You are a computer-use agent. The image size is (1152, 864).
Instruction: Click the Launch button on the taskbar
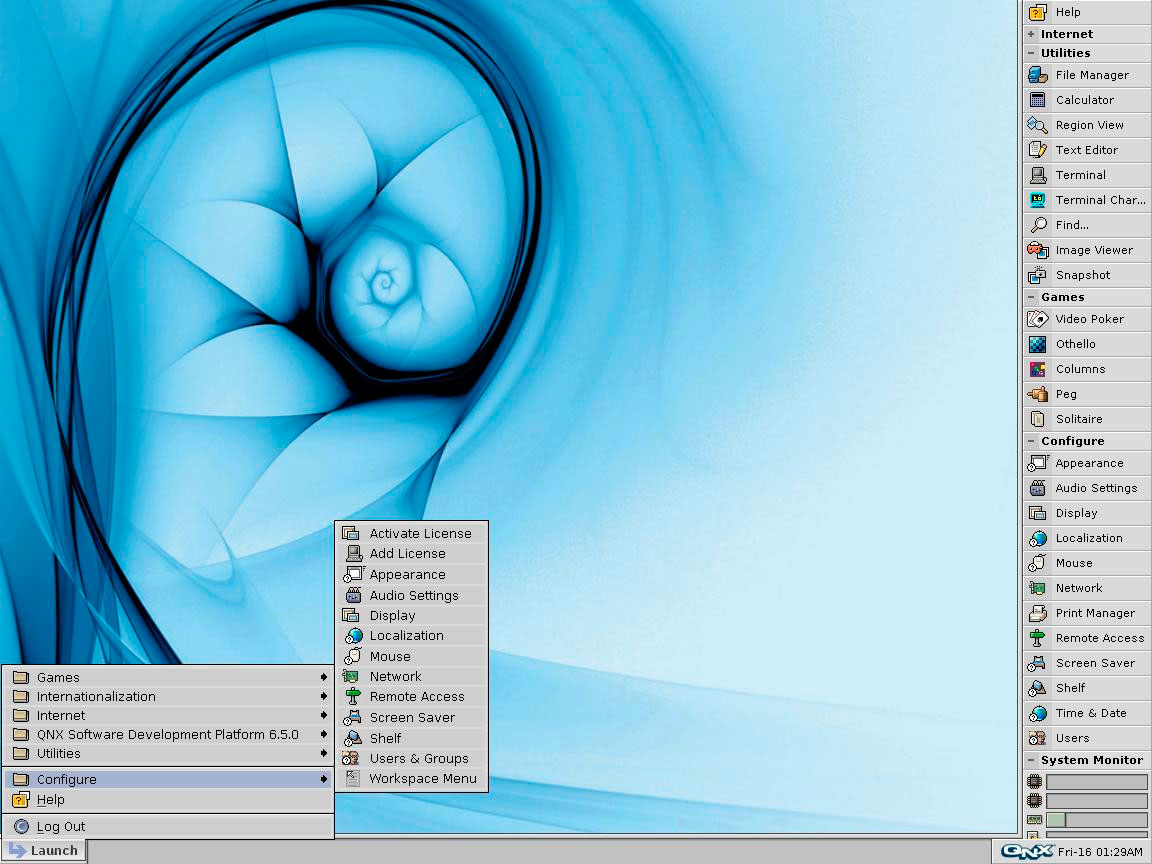click(x=43, y=851)
